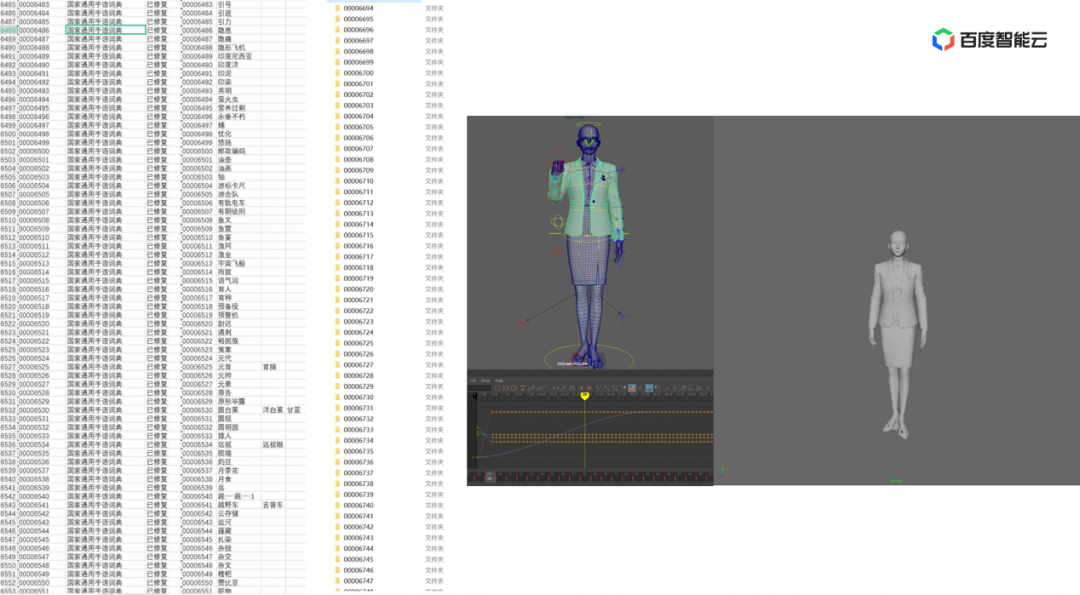Screen dimensions: 1080x595
Task: Open the Help menu in Graph Editor
Action: click(x=499, y=380)
